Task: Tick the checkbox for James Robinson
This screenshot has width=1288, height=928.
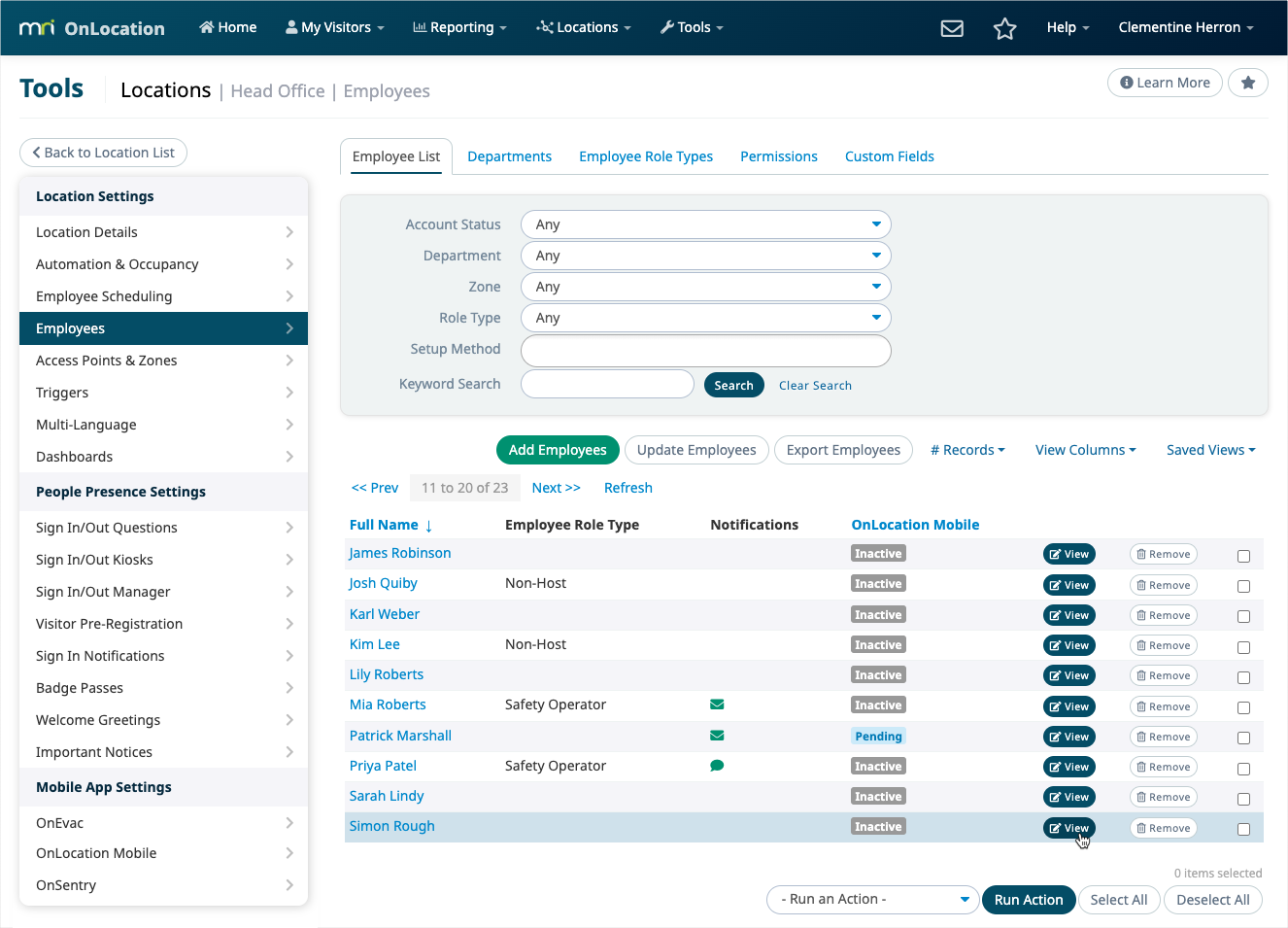Action: pos(1243,556)
